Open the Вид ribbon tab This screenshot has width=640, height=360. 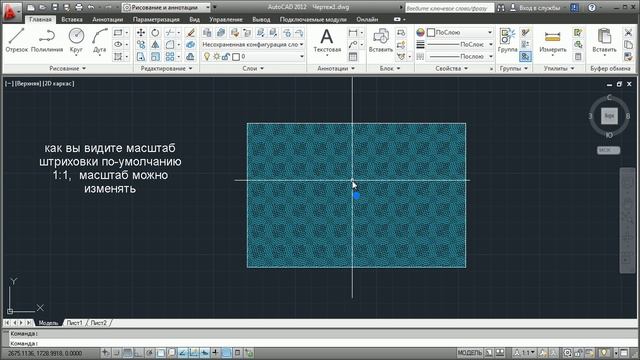point(194,19)
